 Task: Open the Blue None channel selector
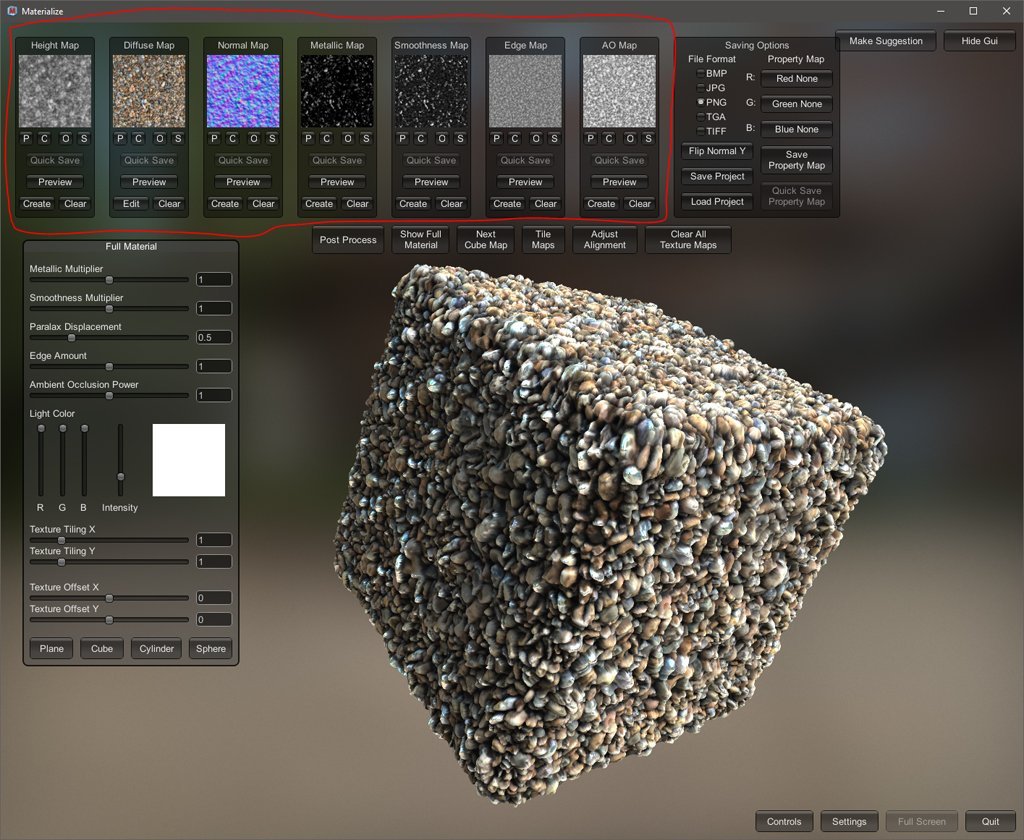click(796, 130)
